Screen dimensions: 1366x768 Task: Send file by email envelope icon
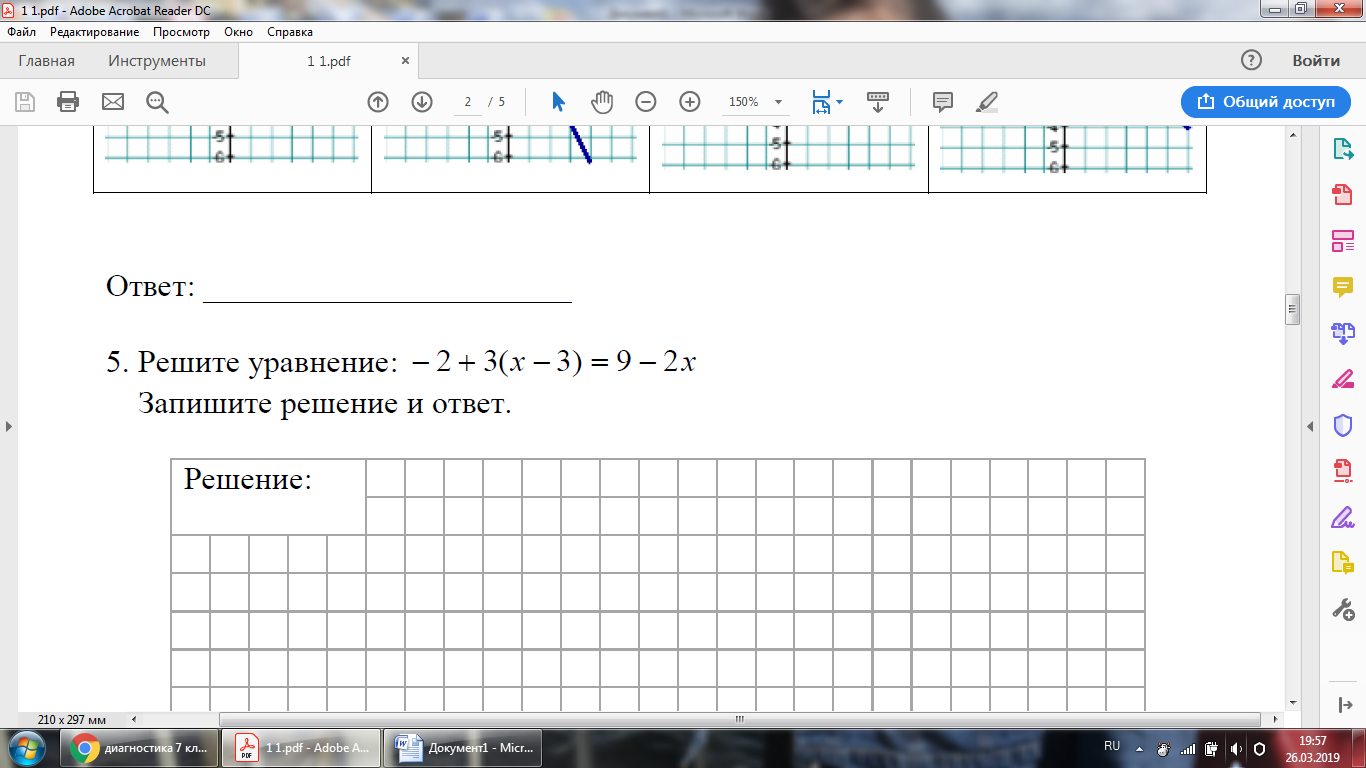(112, 101)
